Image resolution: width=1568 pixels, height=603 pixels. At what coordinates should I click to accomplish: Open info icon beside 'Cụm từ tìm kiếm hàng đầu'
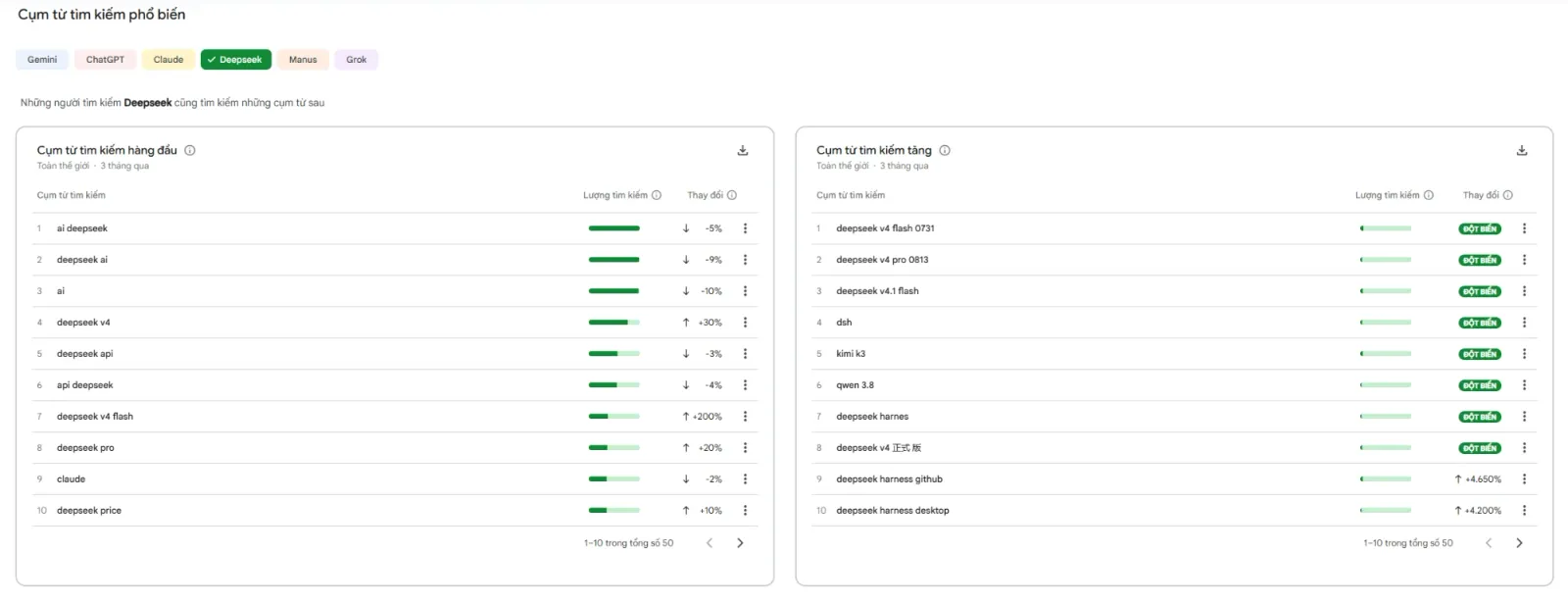190,150
